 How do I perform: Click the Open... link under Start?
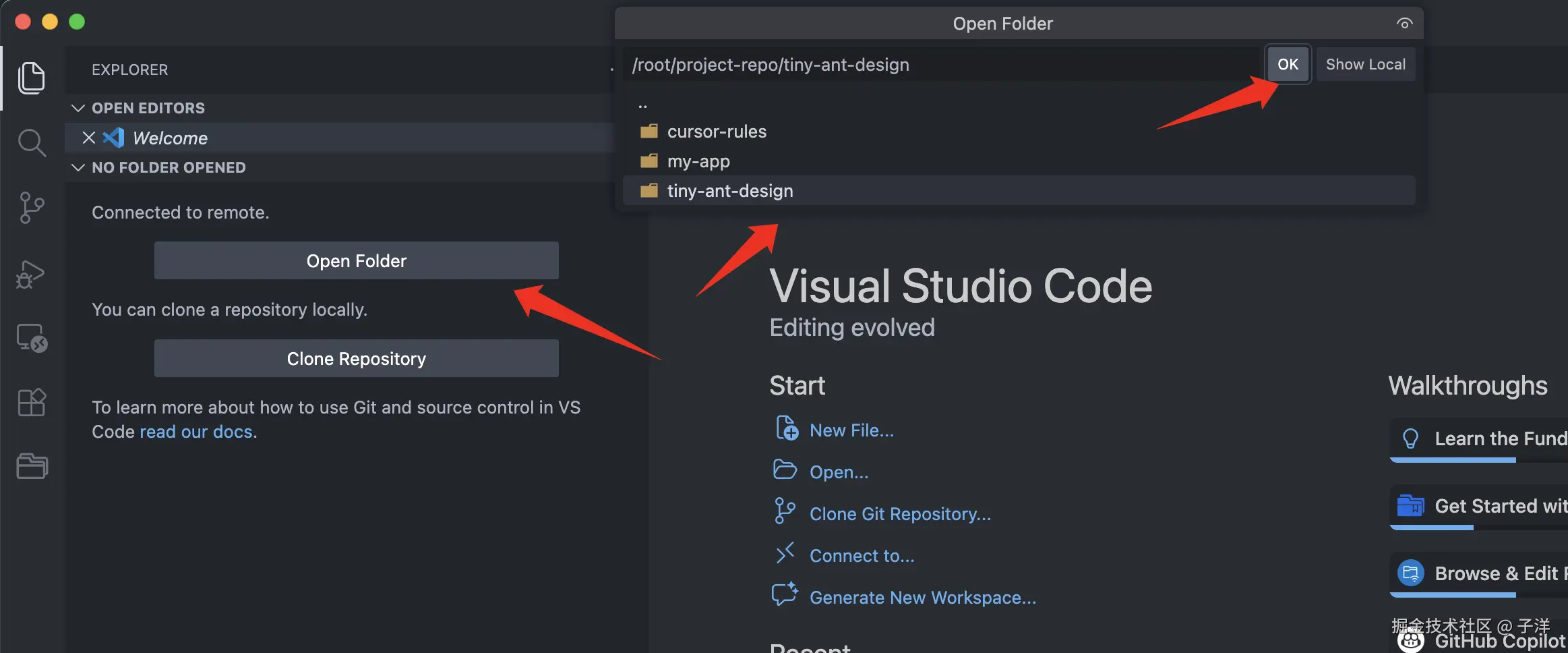tap(839, 472)
